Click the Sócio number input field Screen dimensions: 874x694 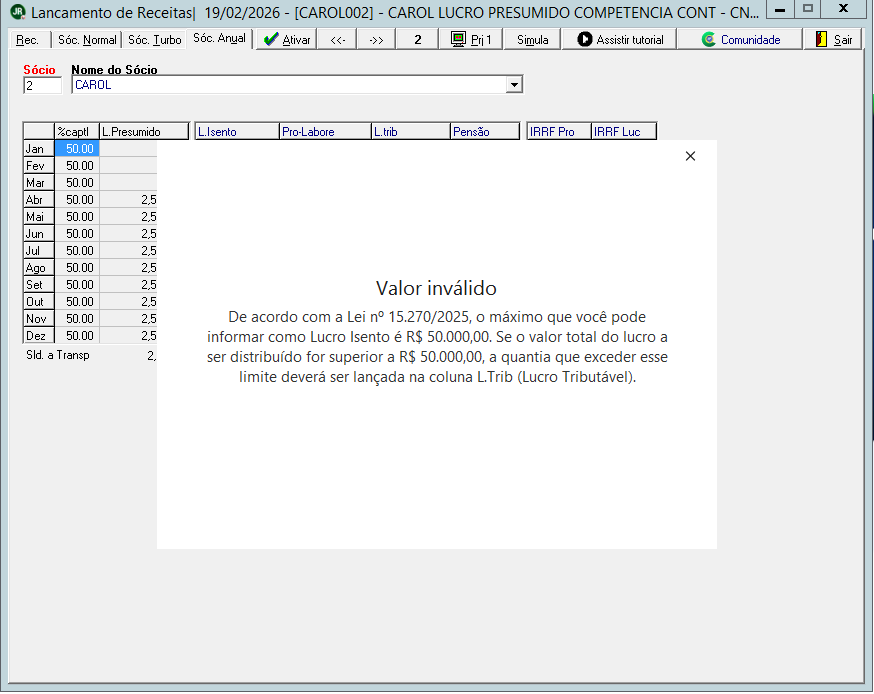(42, 85)
